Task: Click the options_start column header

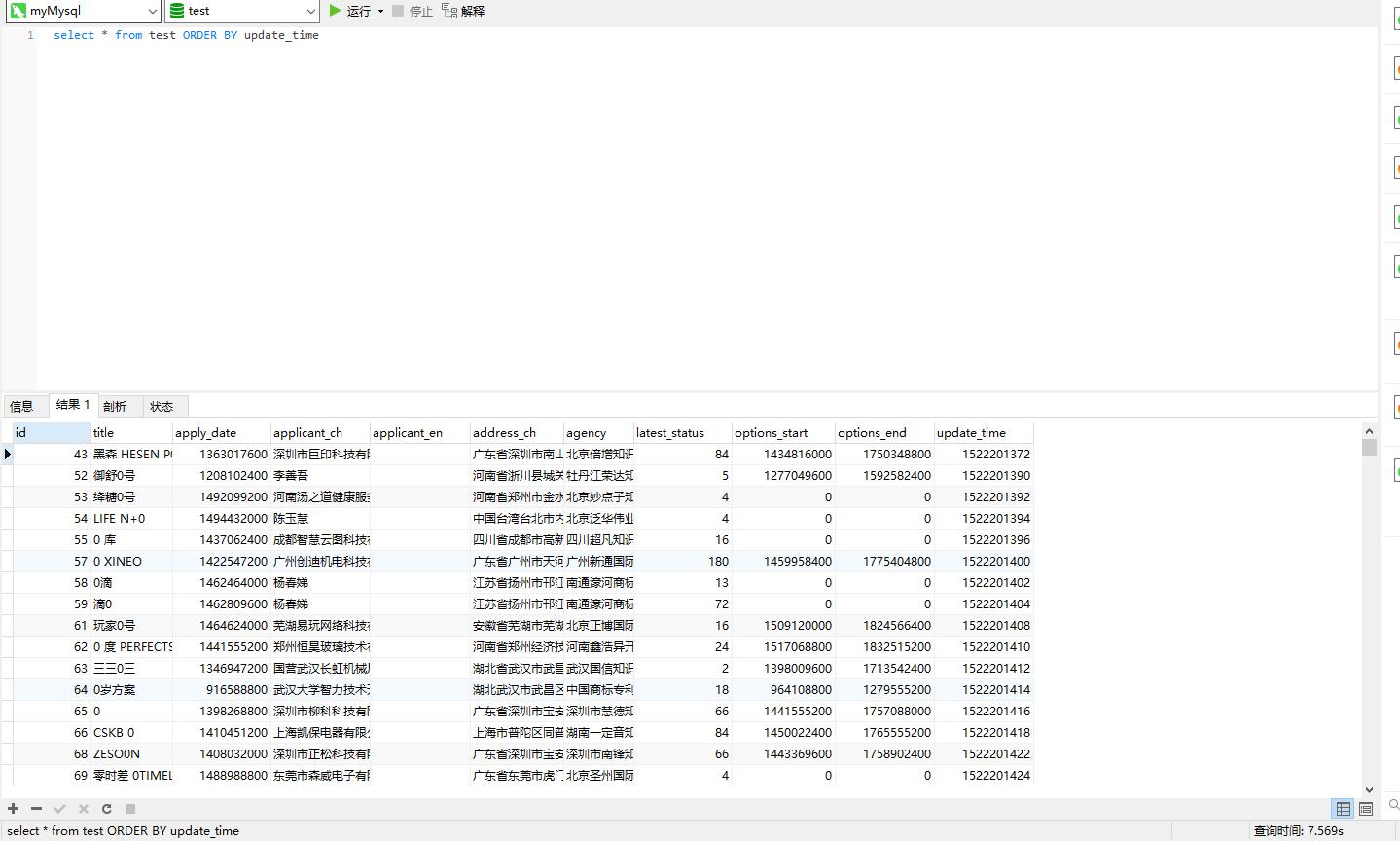Action: [783, 433]
